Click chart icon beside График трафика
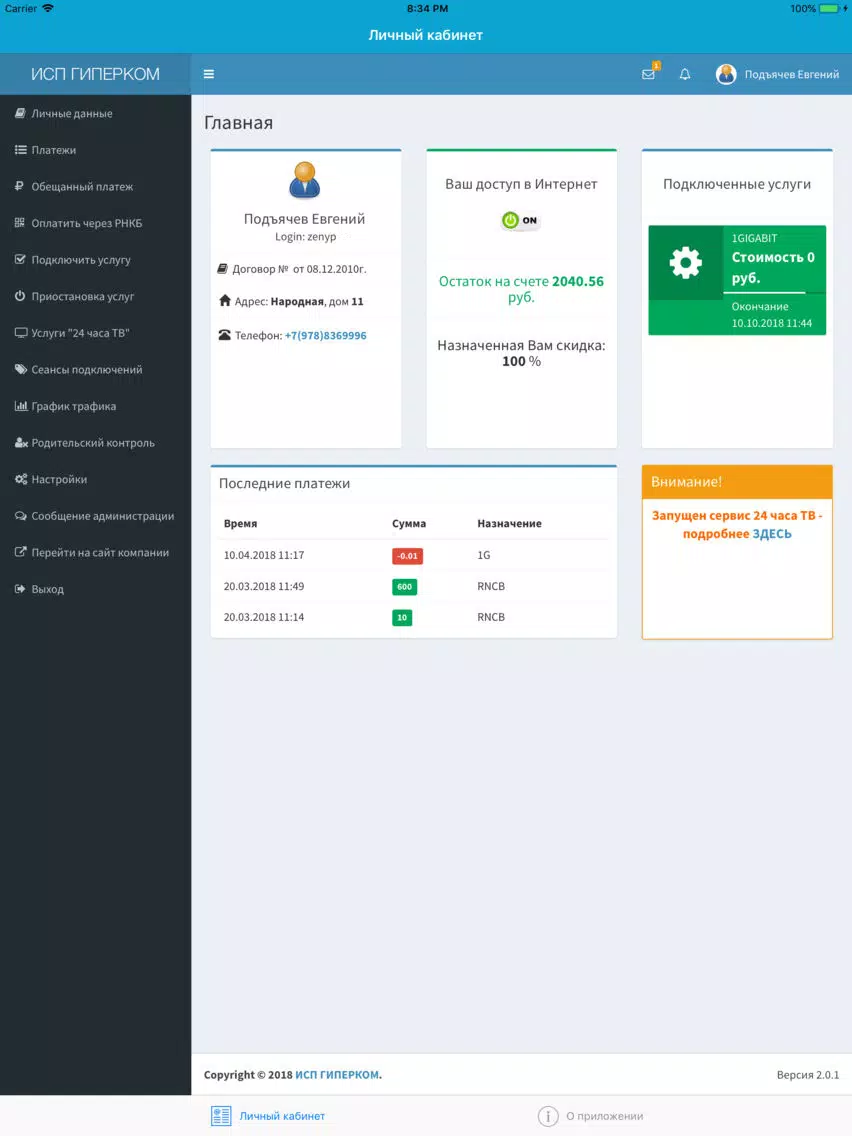The image size is (852, 1136). (21, 406)
